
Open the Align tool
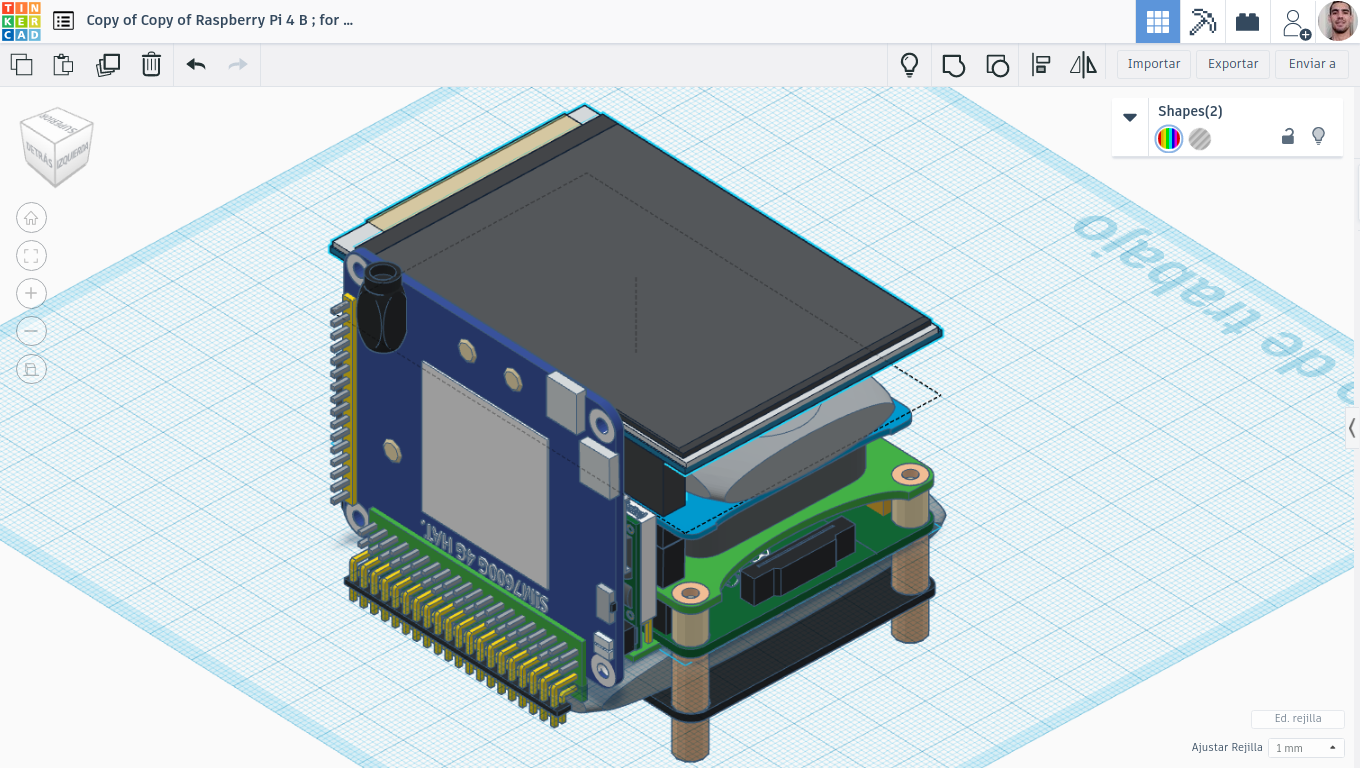coord(1041,65)
